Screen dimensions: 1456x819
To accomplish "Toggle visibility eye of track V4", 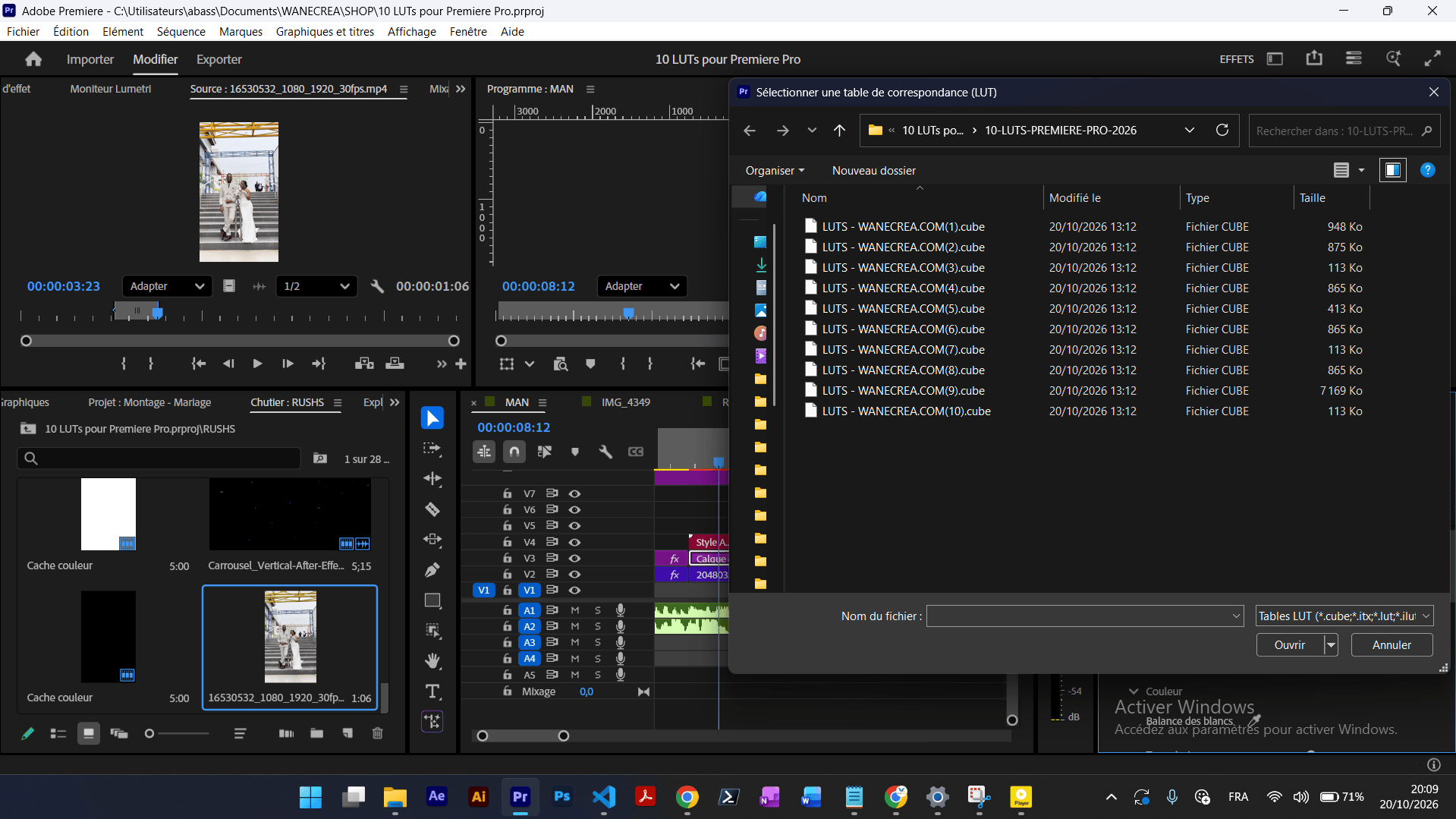I will pos(574,542).
